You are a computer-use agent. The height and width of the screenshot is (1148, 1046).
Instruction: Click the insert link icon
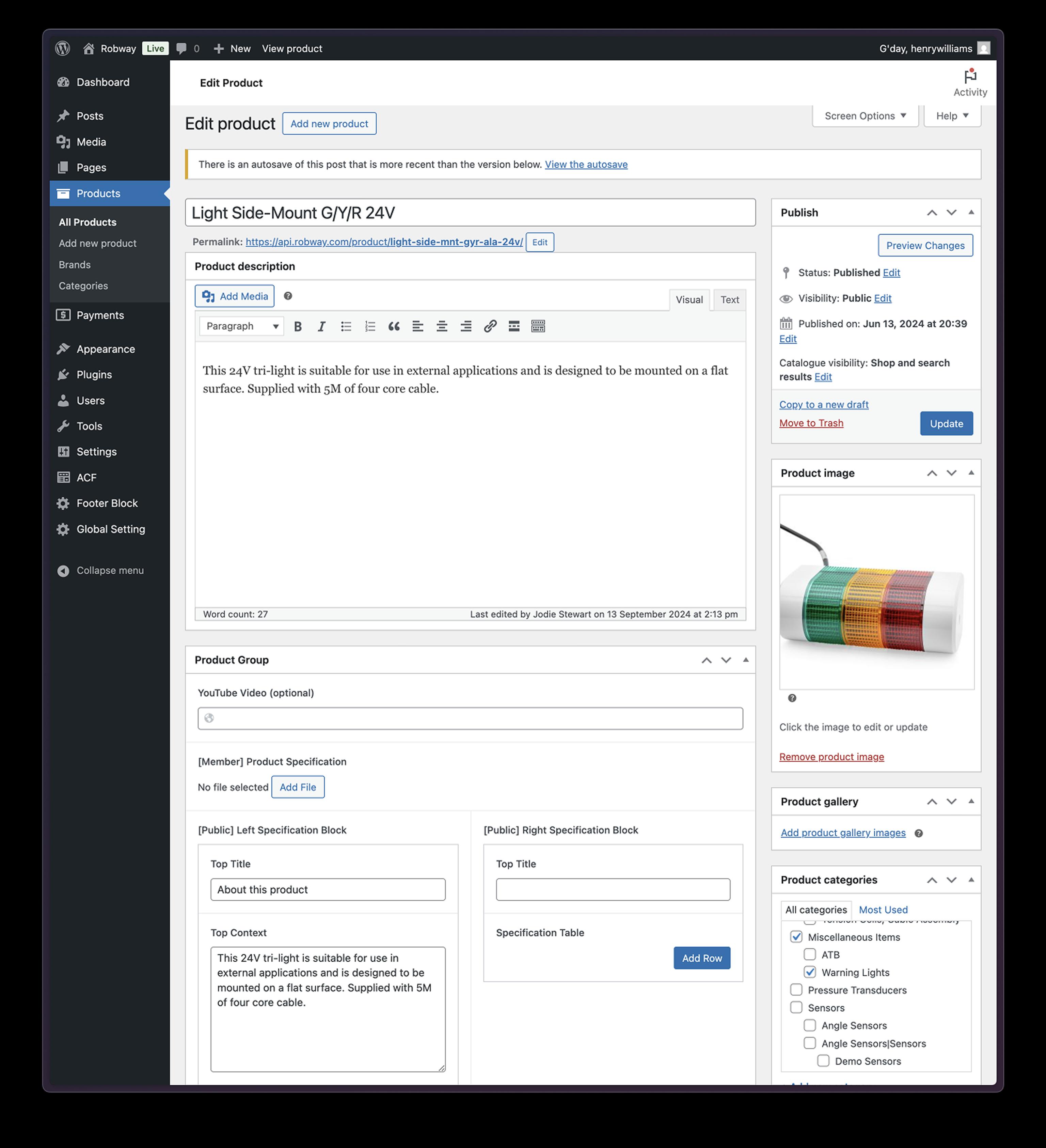tap(490, 326)
